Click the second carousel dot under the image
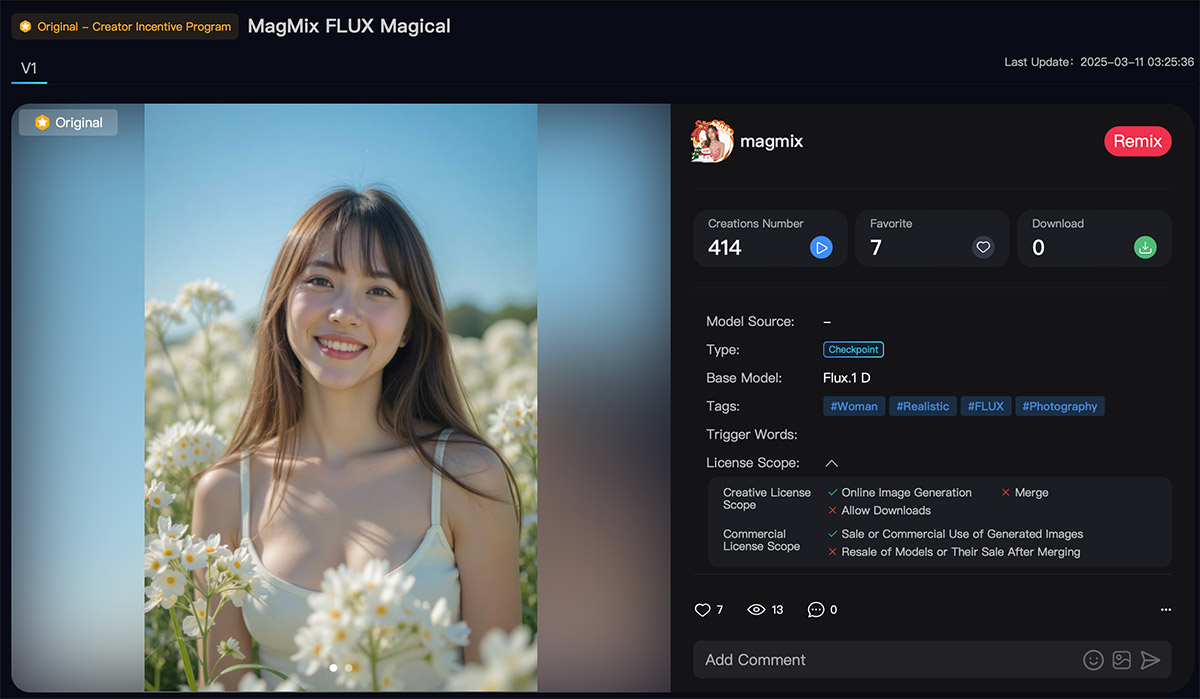The image size is (1200, 699). 348,667
